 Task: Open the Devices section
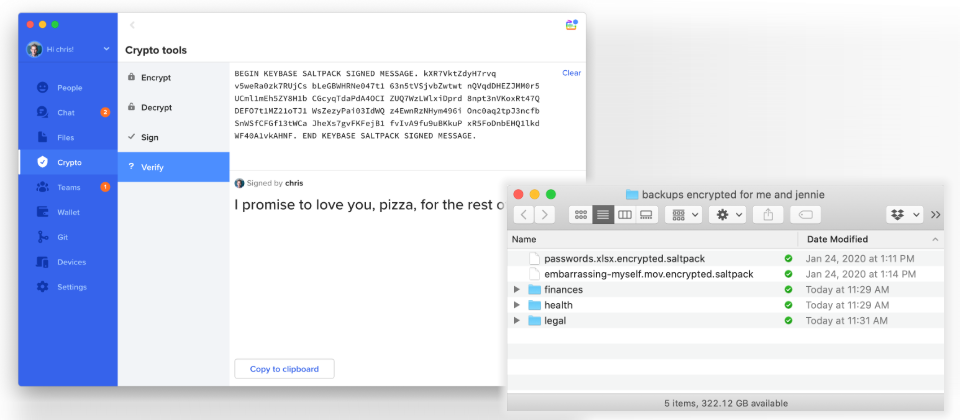tap(68, 262)
